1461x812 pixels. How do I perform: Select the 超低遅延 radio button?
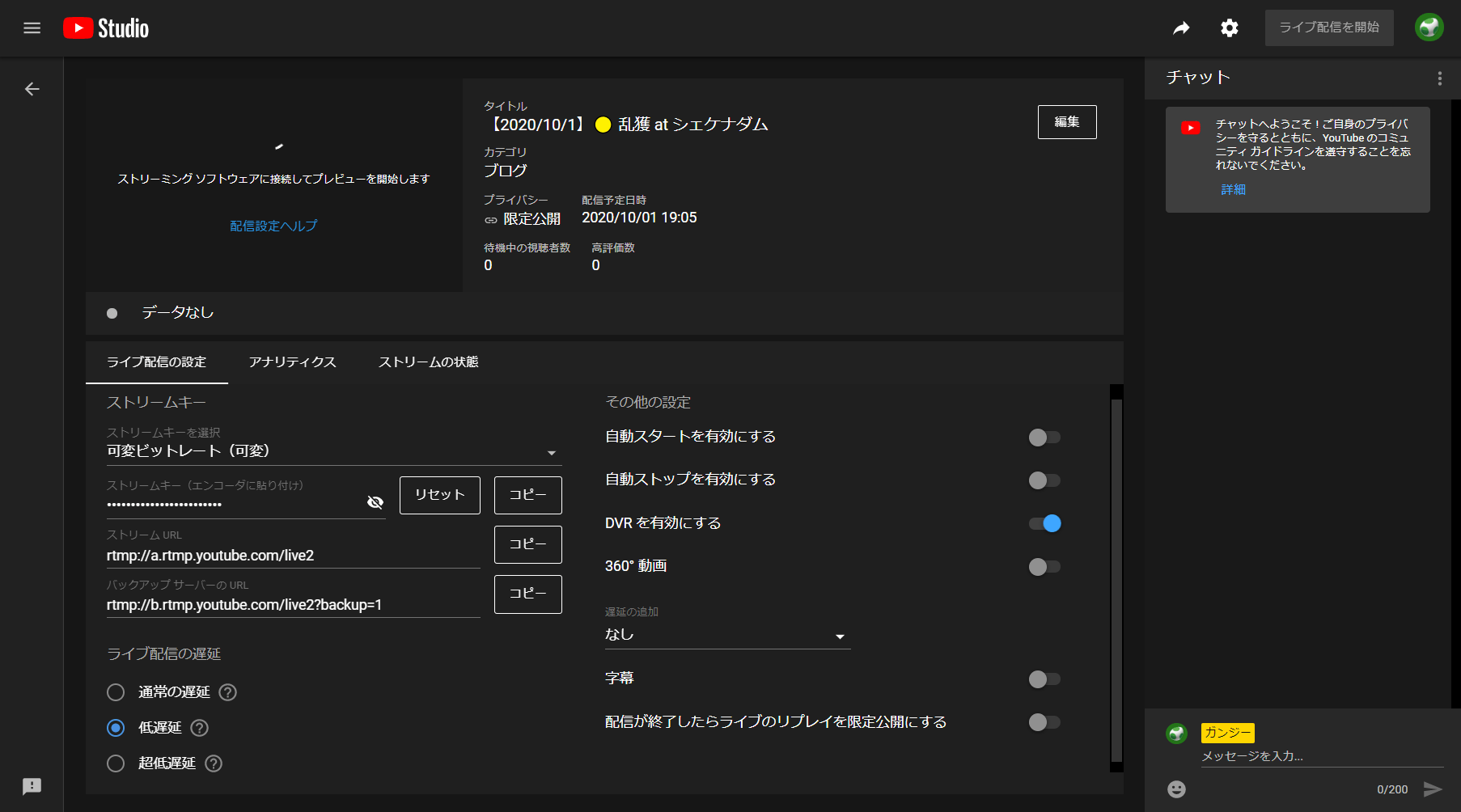116,763
